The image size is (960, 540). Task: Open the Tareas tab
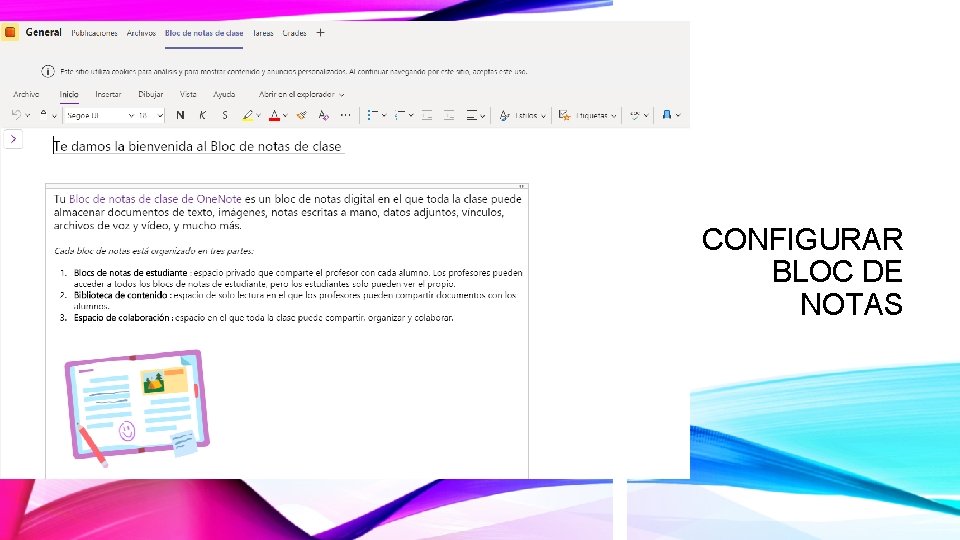263,33
